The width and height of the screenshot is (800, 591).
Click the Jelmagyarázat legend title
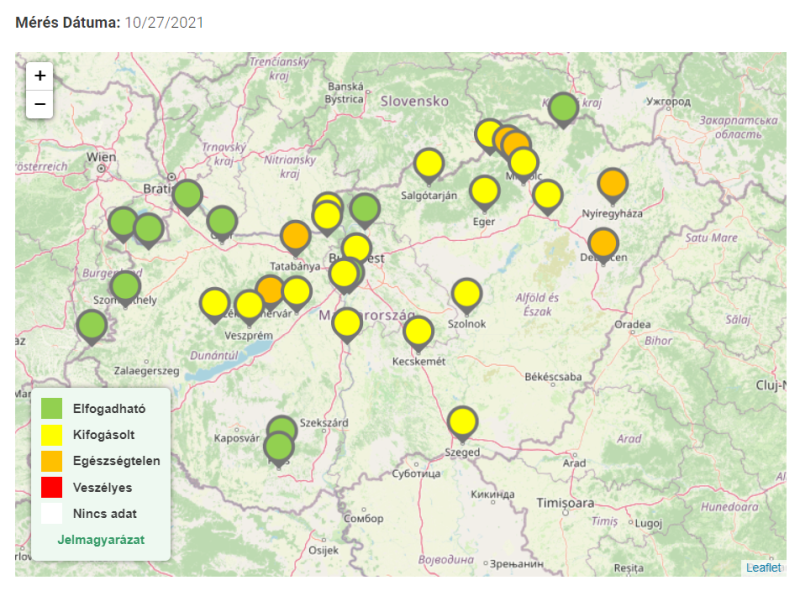pyautogui.click(x=101, y=539)
